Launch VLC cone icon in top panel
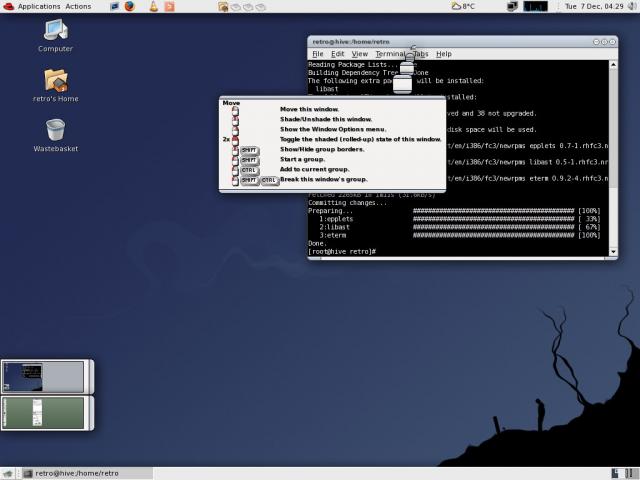 pyautogui.click(x=153, y=6)
